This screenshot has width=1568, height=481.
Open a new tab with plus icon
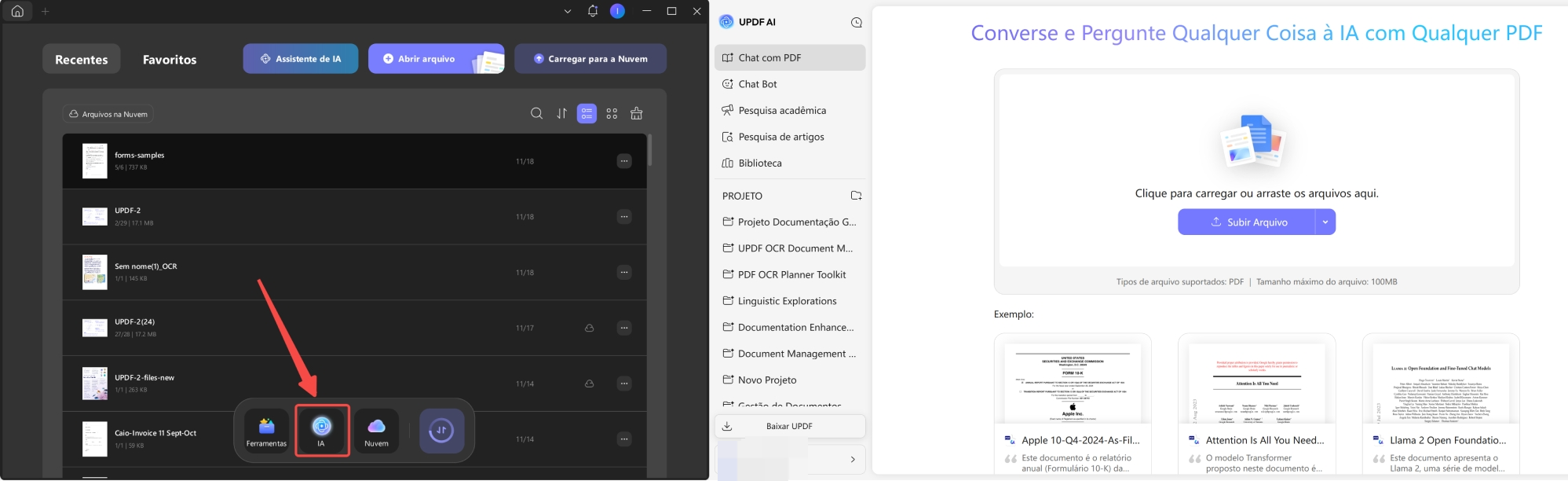pyautogui.click(x=45, y=12)
